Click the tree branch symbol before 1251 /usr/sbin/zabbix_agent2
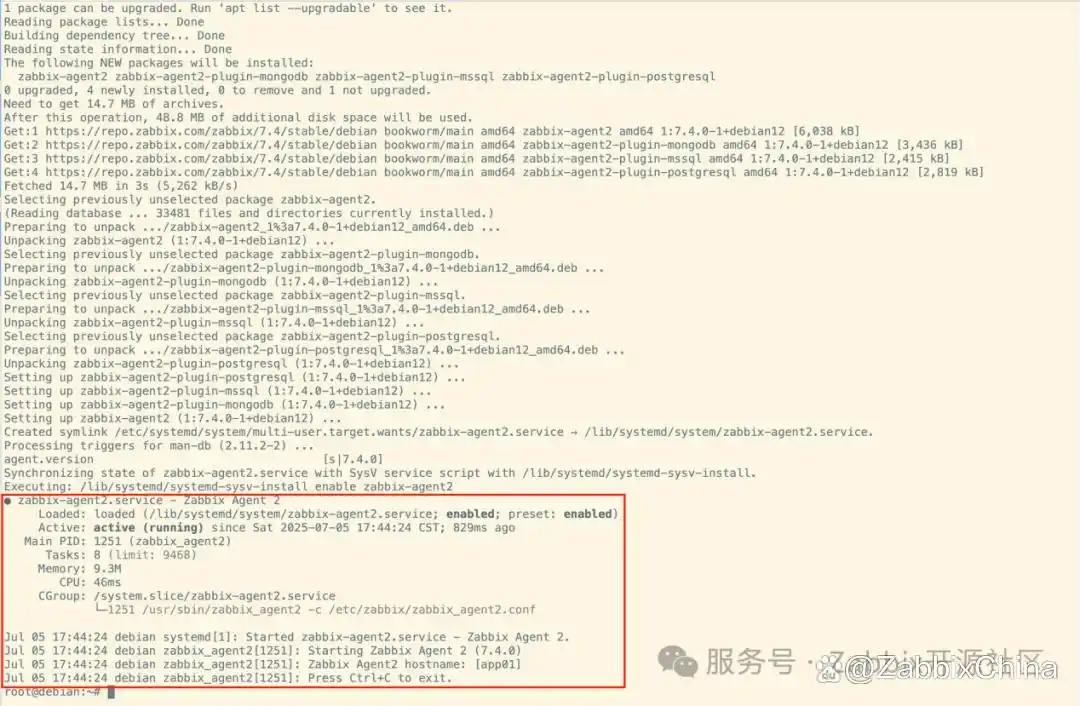This screenshot has width=1080, height=706. point(101,610)
